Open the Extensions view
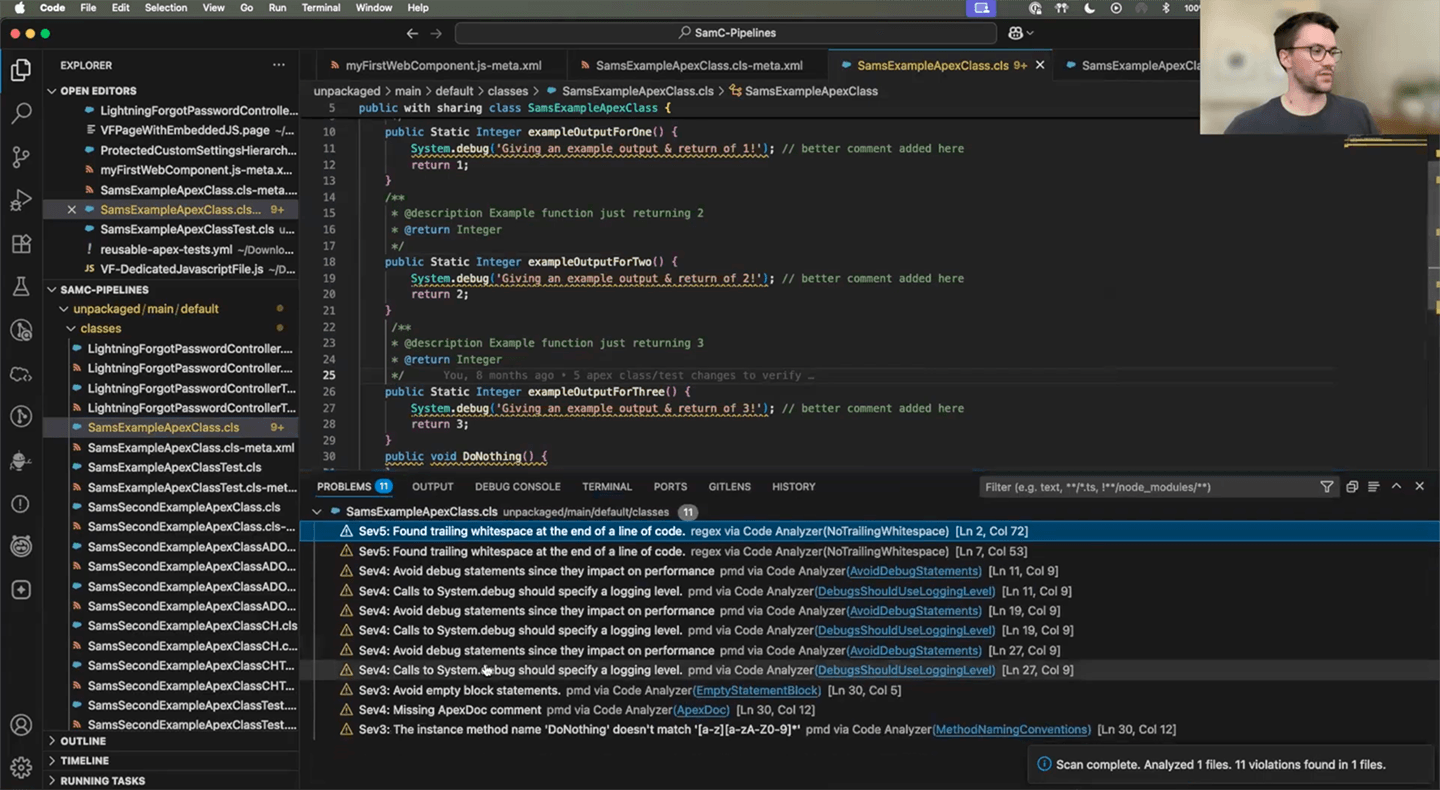1440x790 pixels. point(22,243)
